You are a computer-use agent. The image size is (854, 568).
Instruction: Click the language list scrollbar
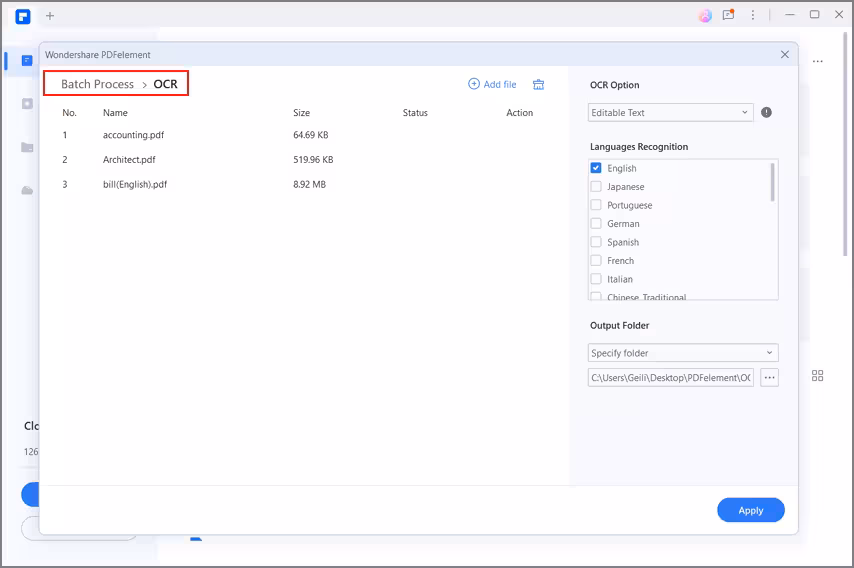point(772,182)
